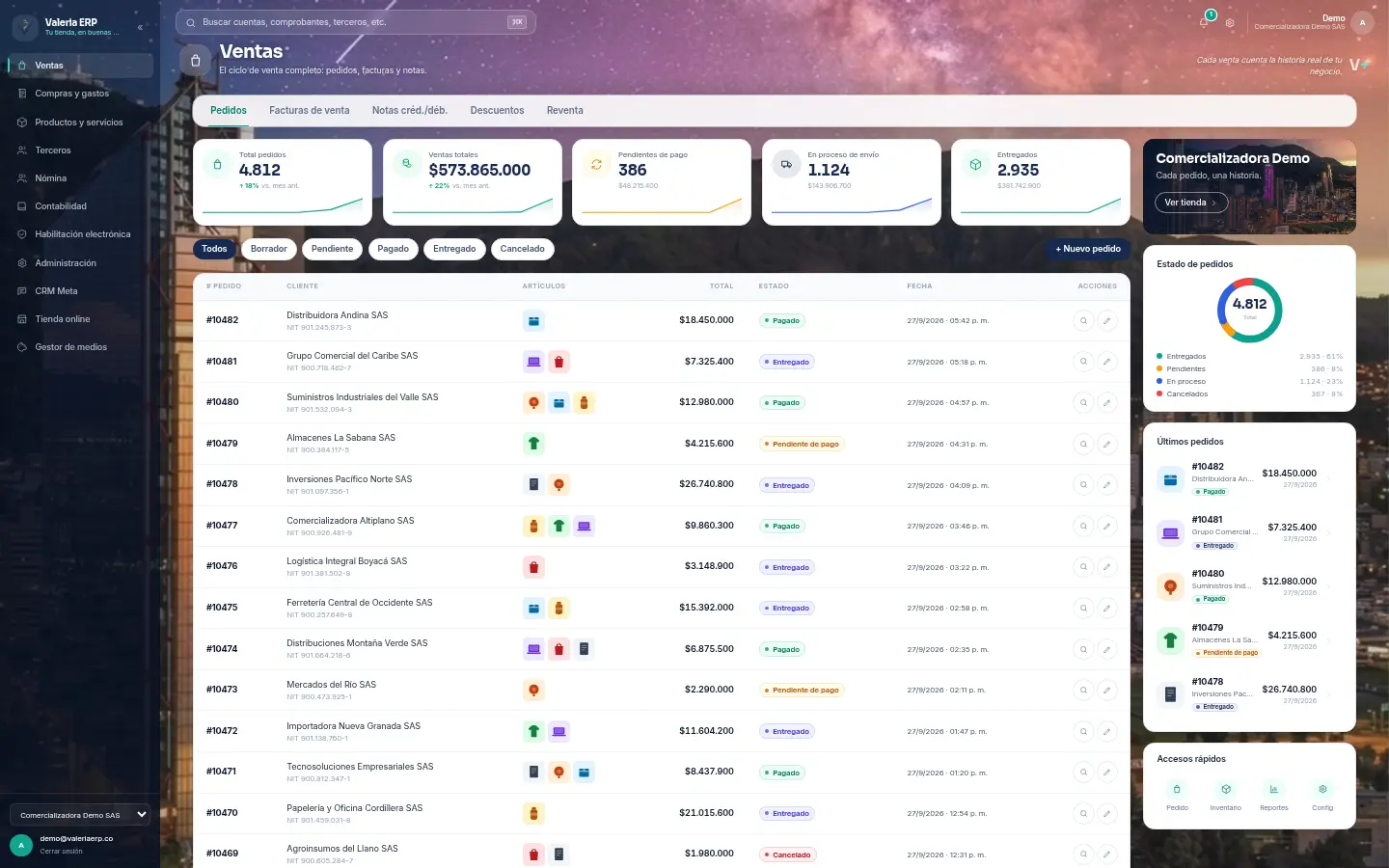Open the settings gear in header
Screen dimensions: 1389x868
pyautogui.click(x=1230, y=23)
